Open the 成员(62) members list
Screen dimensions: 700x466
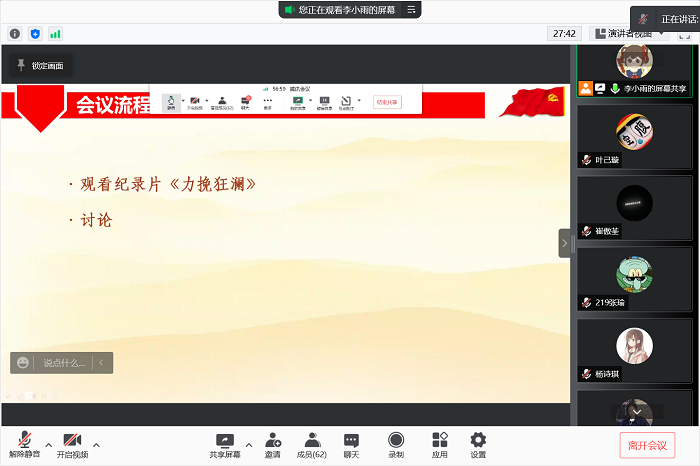tap(313, 444)
